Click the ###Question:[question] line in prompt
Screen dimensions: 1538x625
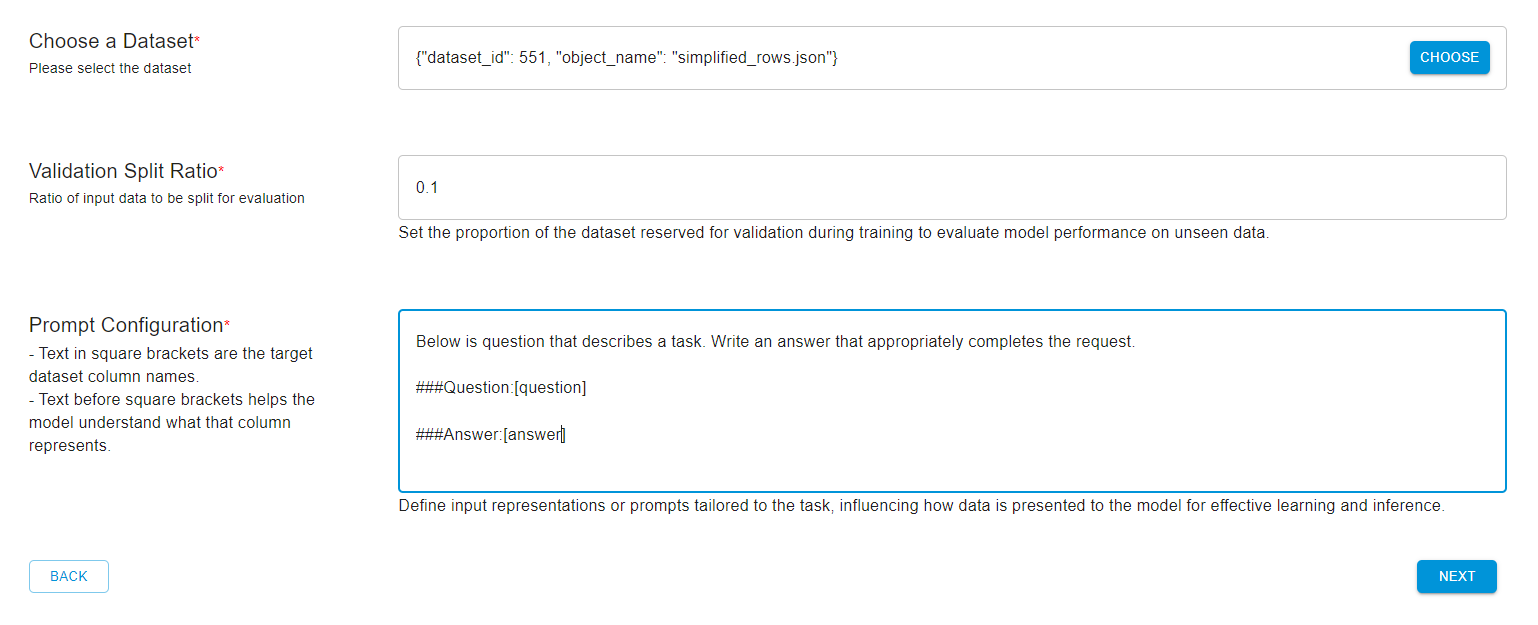coord(501,388)
